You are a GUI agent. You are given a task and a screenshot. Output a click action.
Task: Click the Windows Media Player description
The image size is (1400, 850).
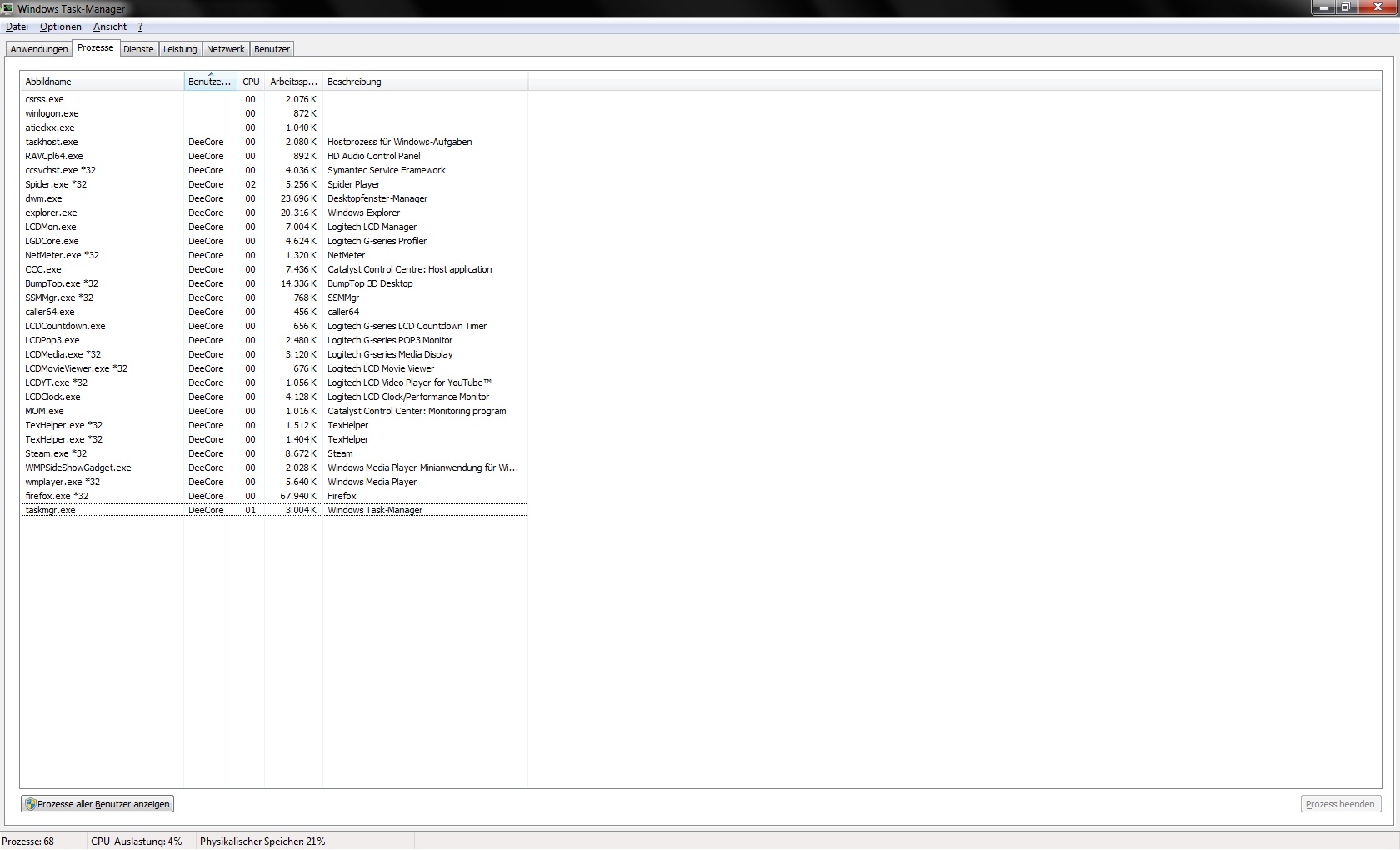click(x=372, y=482)
